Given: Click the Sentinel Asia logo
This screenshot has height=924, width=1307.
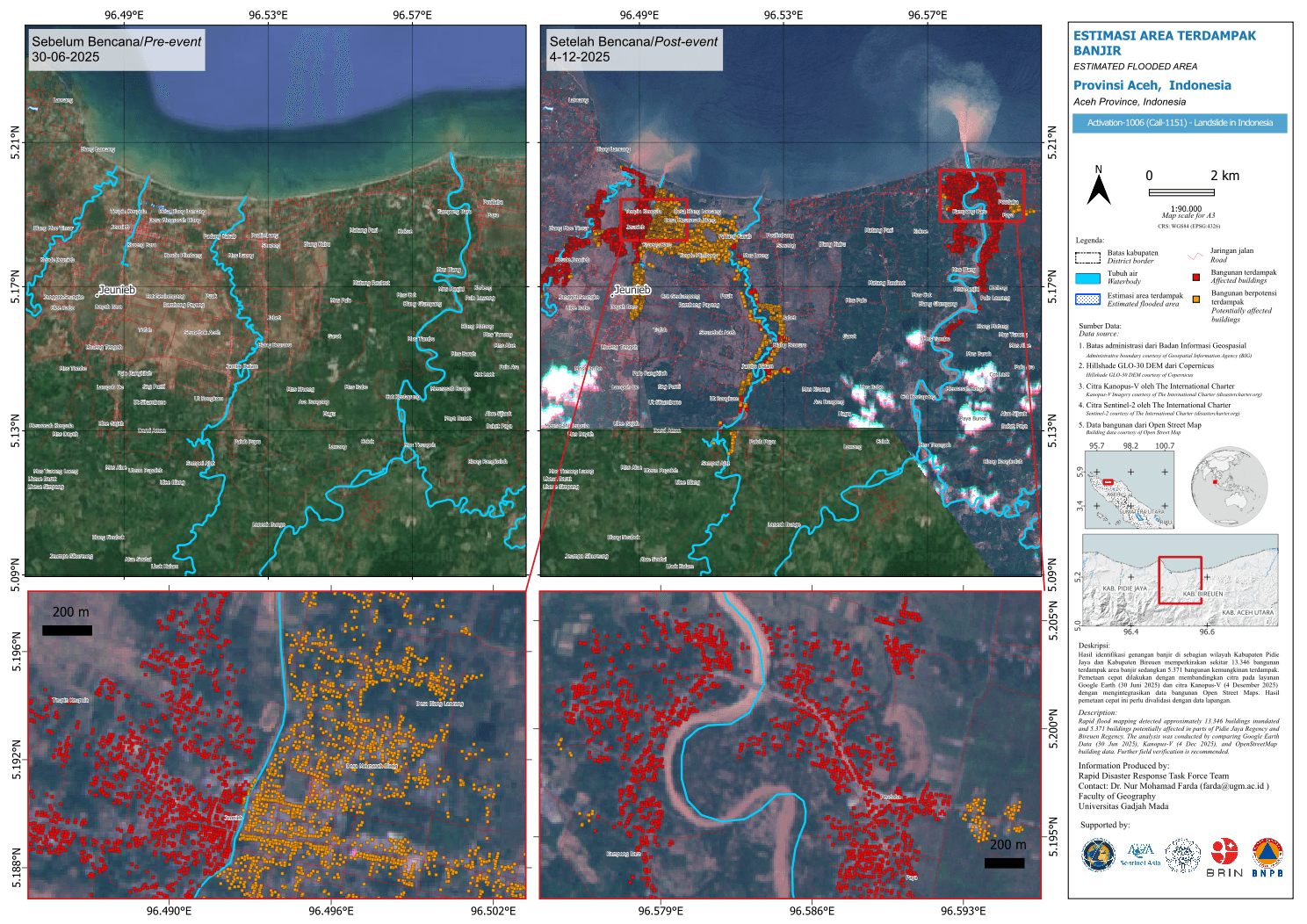Looking at the screenshot, I should 1140,855.
